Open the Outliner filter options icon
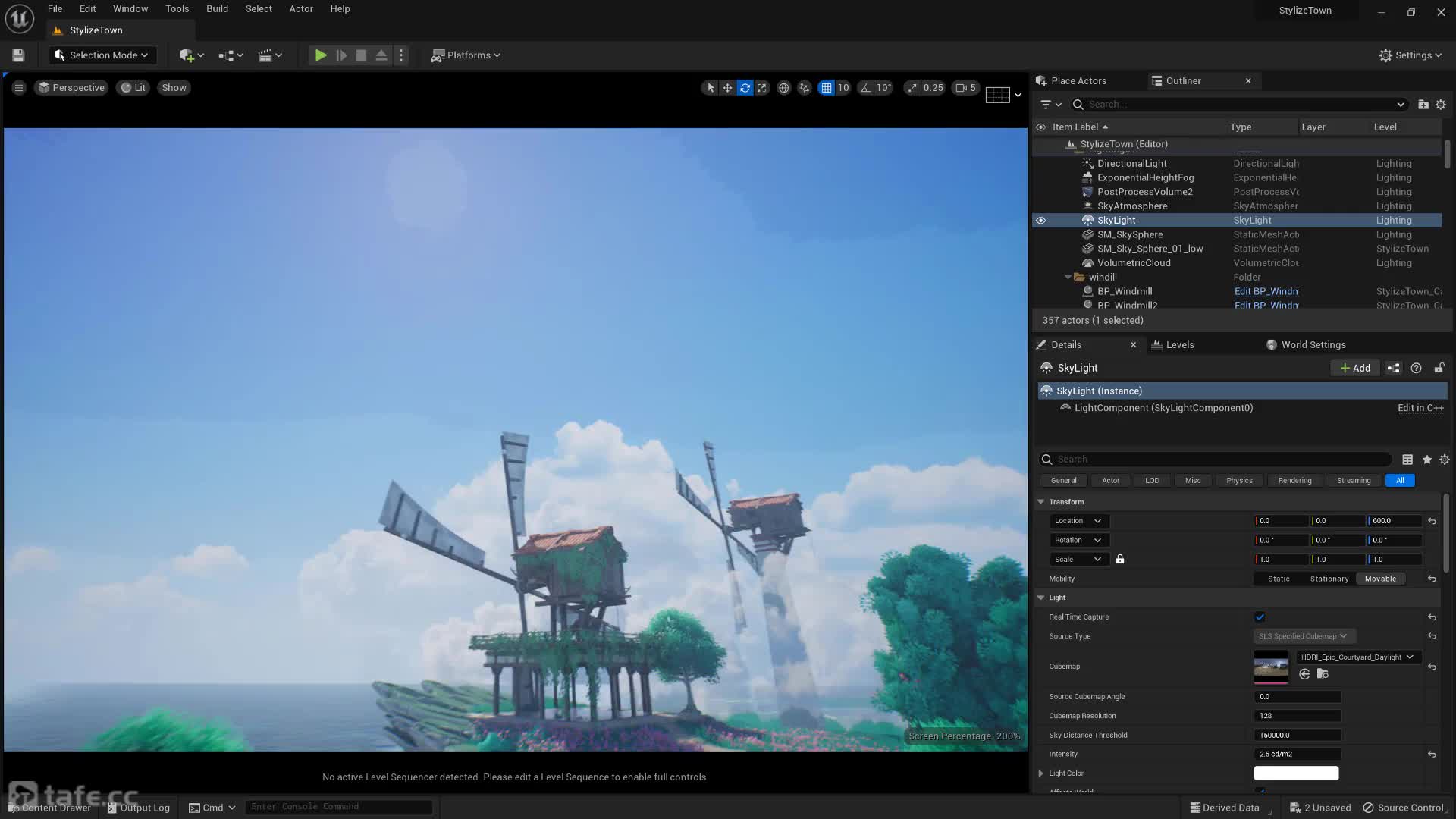 click(x=1050, y=105)
